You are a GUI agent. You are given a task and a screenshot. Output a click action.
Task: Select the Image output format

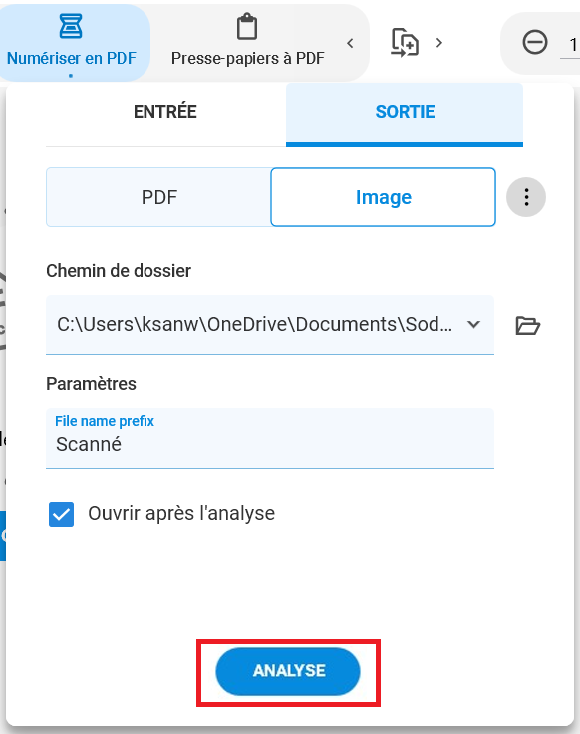click(383, 197)
